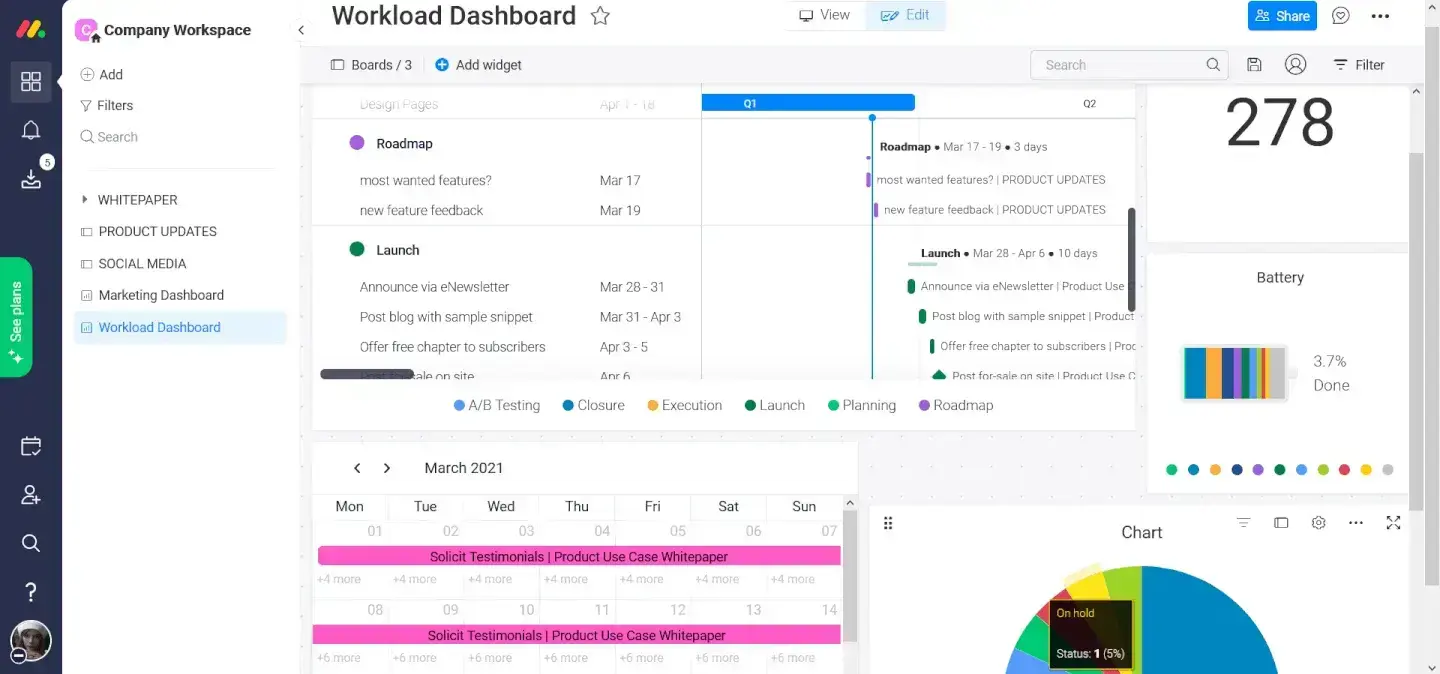
Task: Open the notifications bell icon
Action: [x=31, y=130]
